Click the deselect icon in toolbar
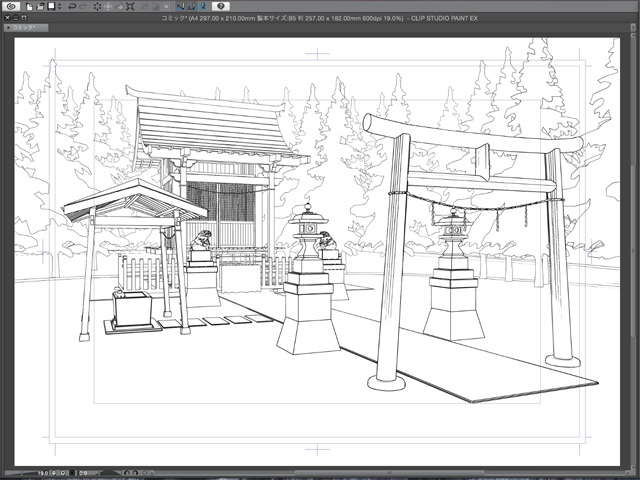Screen dimensions: 640x480 coord(144,7)
